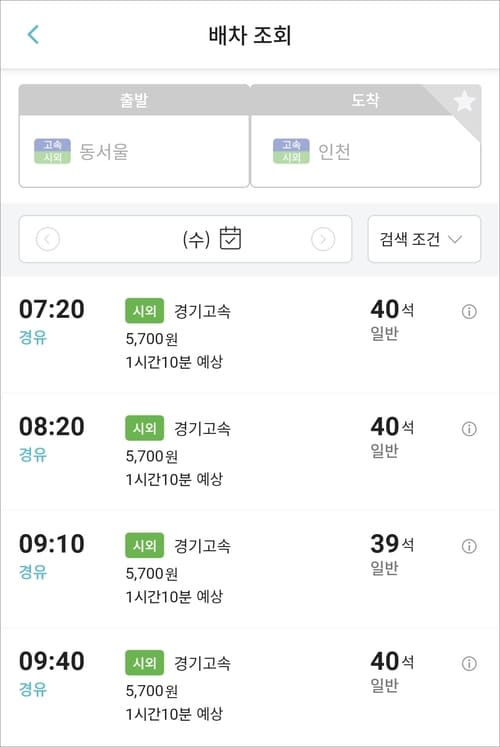Select the 09:10 bus with 39 seats

click(250, 569)
